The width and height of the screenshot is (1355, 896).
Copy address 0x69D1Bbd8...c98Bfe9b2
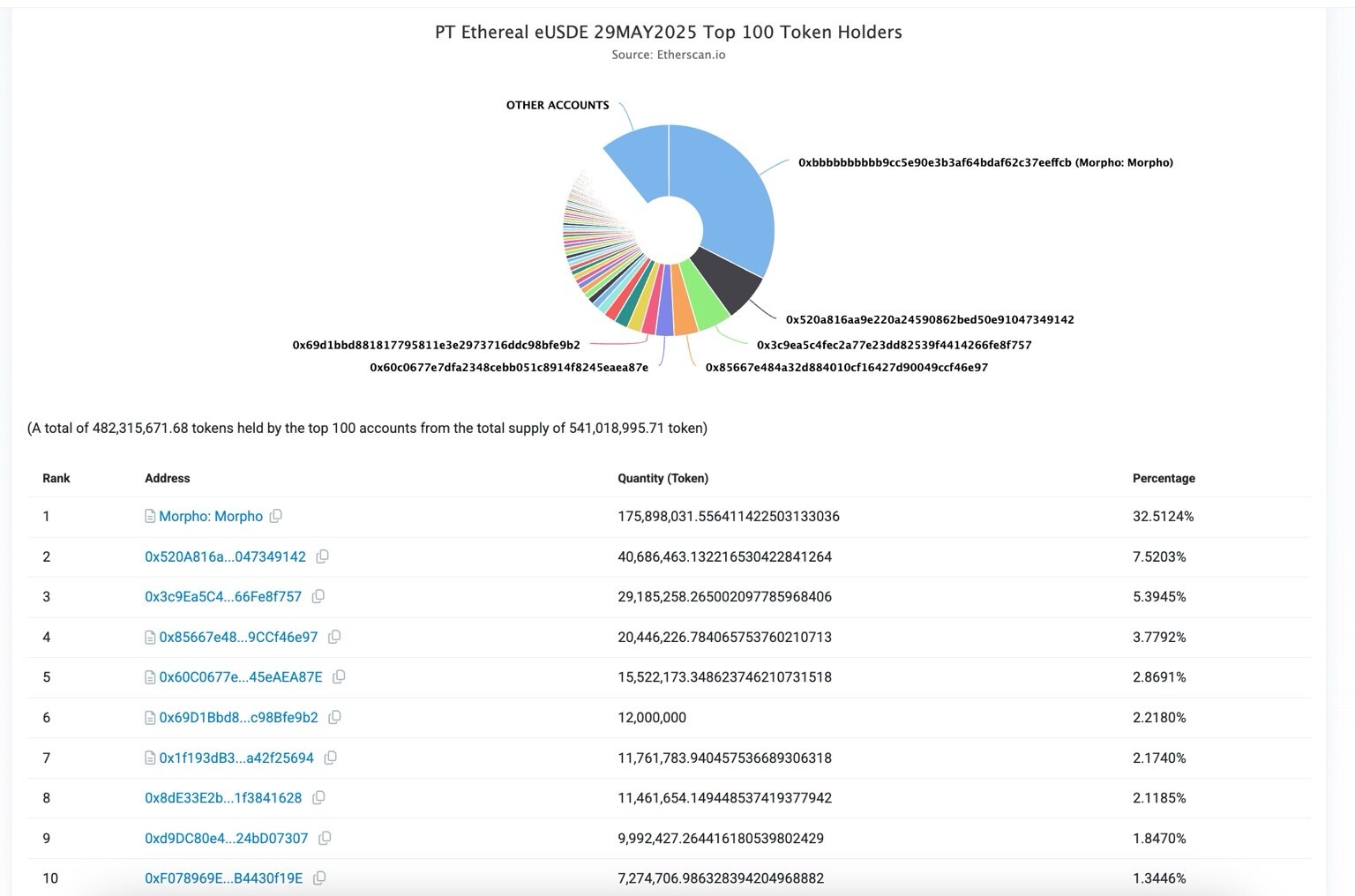coord(334,718)
